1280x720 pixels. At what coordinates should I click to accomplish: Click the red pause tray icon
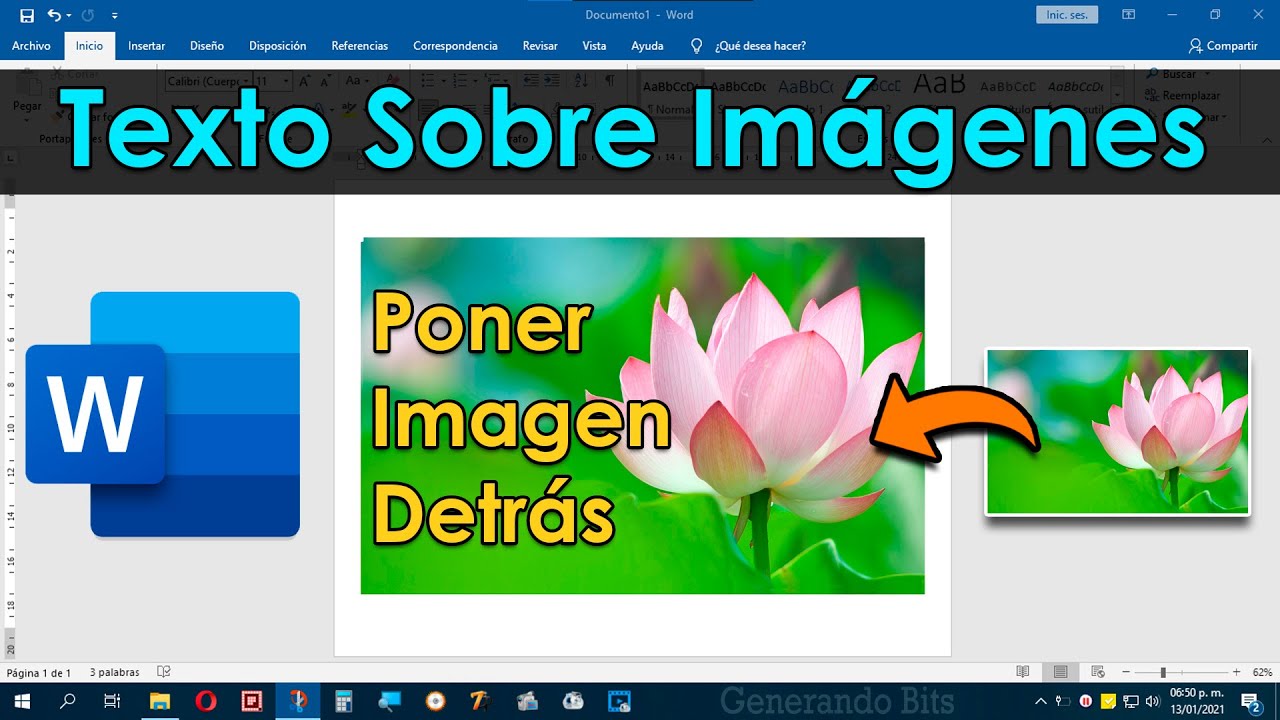point(1086,701)
